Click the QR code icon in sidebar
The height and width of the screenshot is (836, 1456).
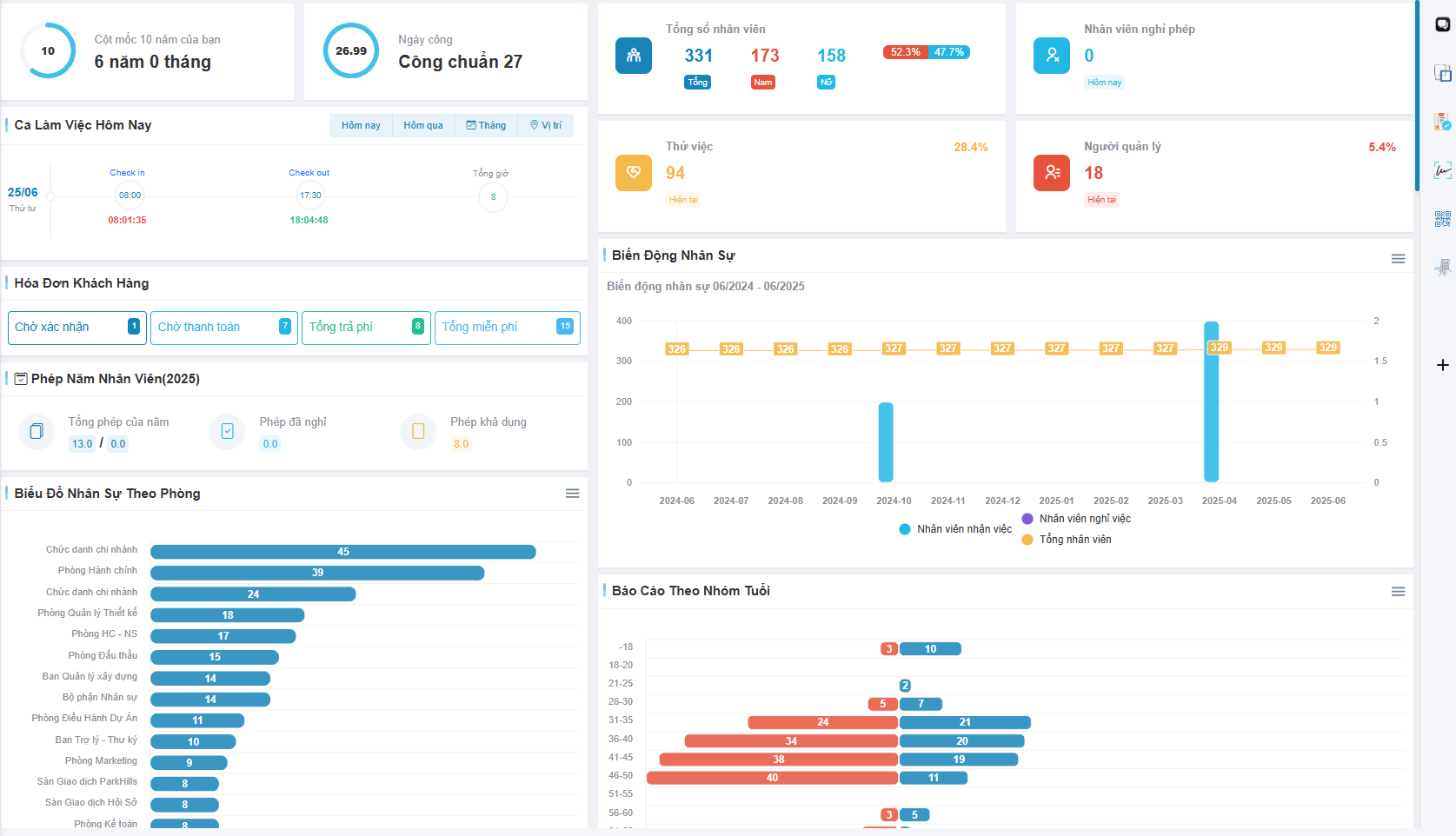(1442, 219)
